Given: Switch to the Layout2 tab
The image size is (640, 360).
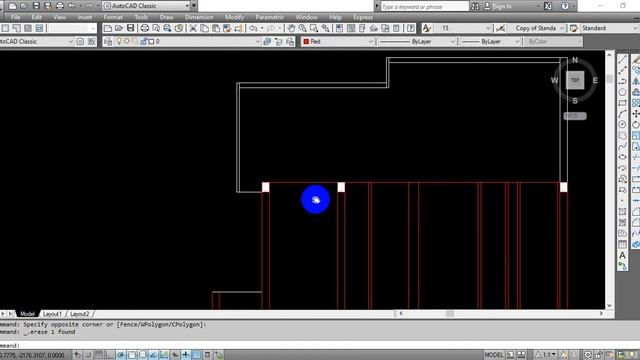Looking at the screenshot, I should coord(80,314).
